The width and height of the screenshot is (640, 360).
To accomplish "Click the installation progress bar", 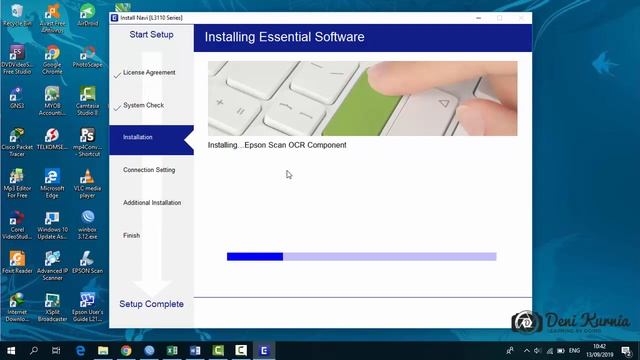I will pos(362,256).
